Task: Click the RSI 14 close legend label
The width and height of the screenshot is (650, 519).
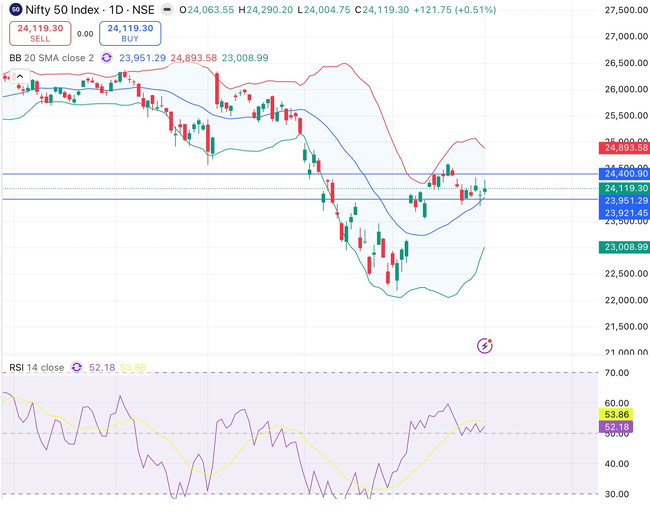Action: 37,368
